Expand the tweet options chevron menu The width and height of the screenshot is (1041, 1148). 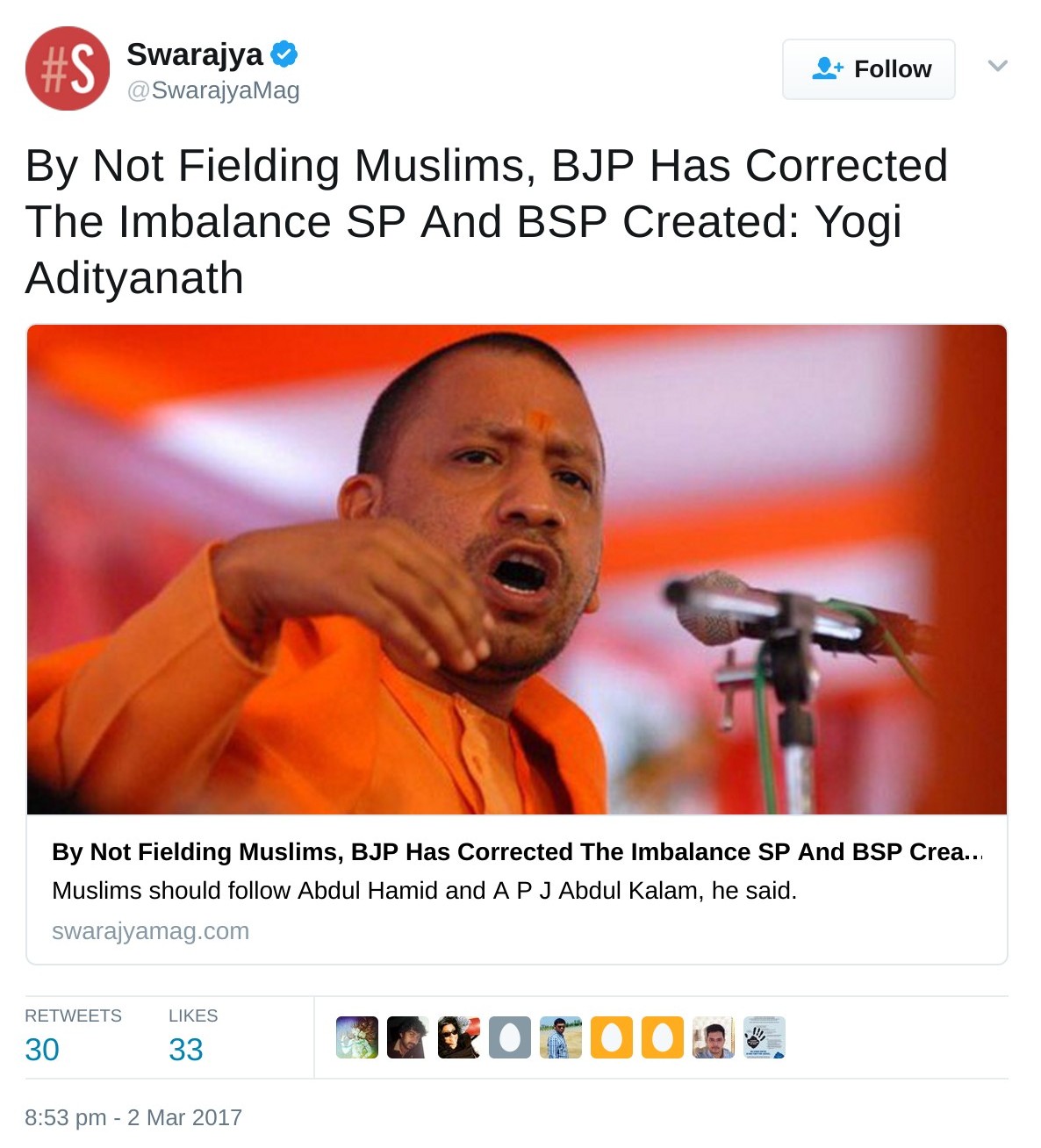[997, 66]
